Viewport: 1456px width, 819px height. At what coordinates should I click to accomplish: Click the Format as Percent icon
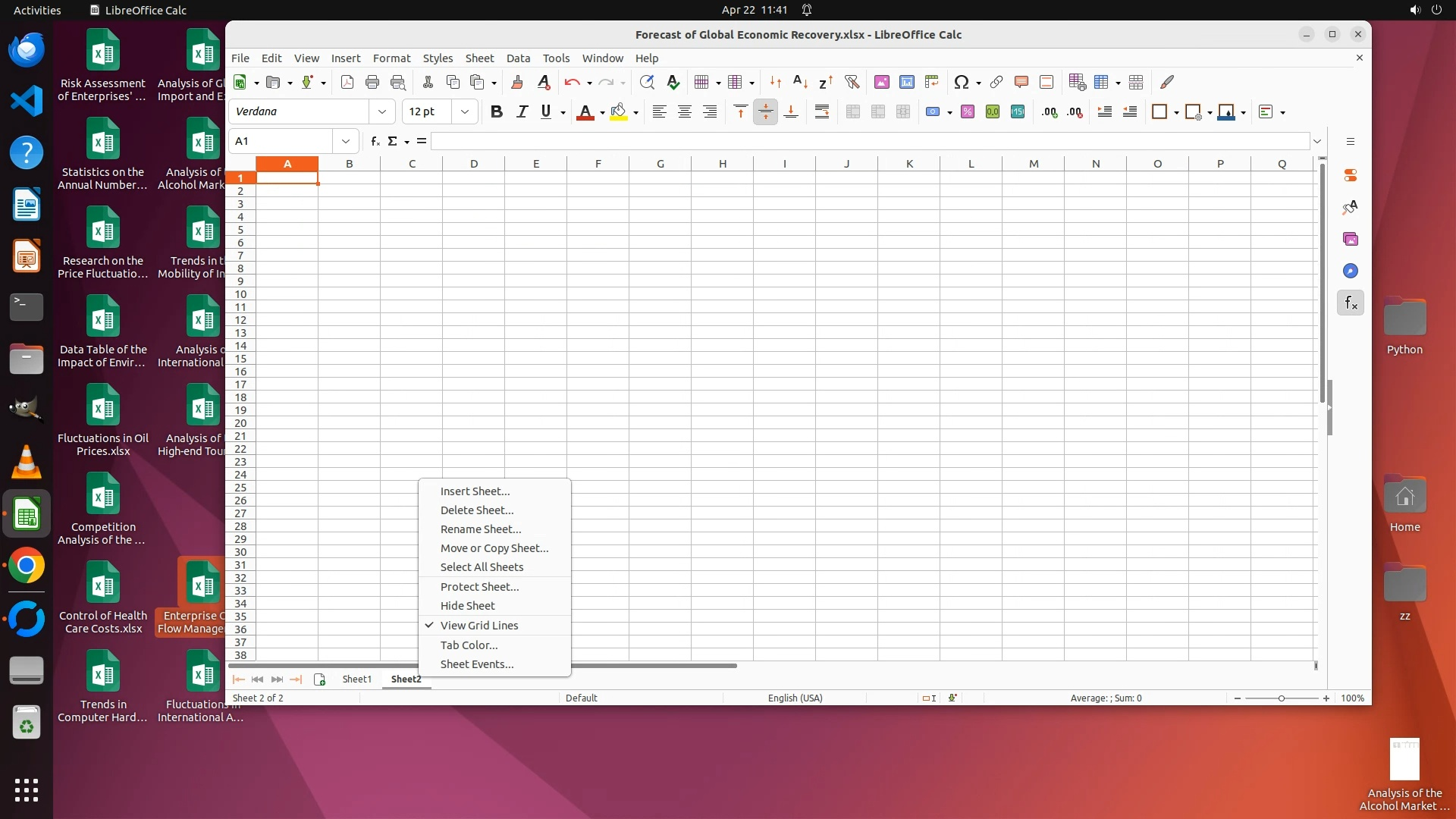point(968,112)
